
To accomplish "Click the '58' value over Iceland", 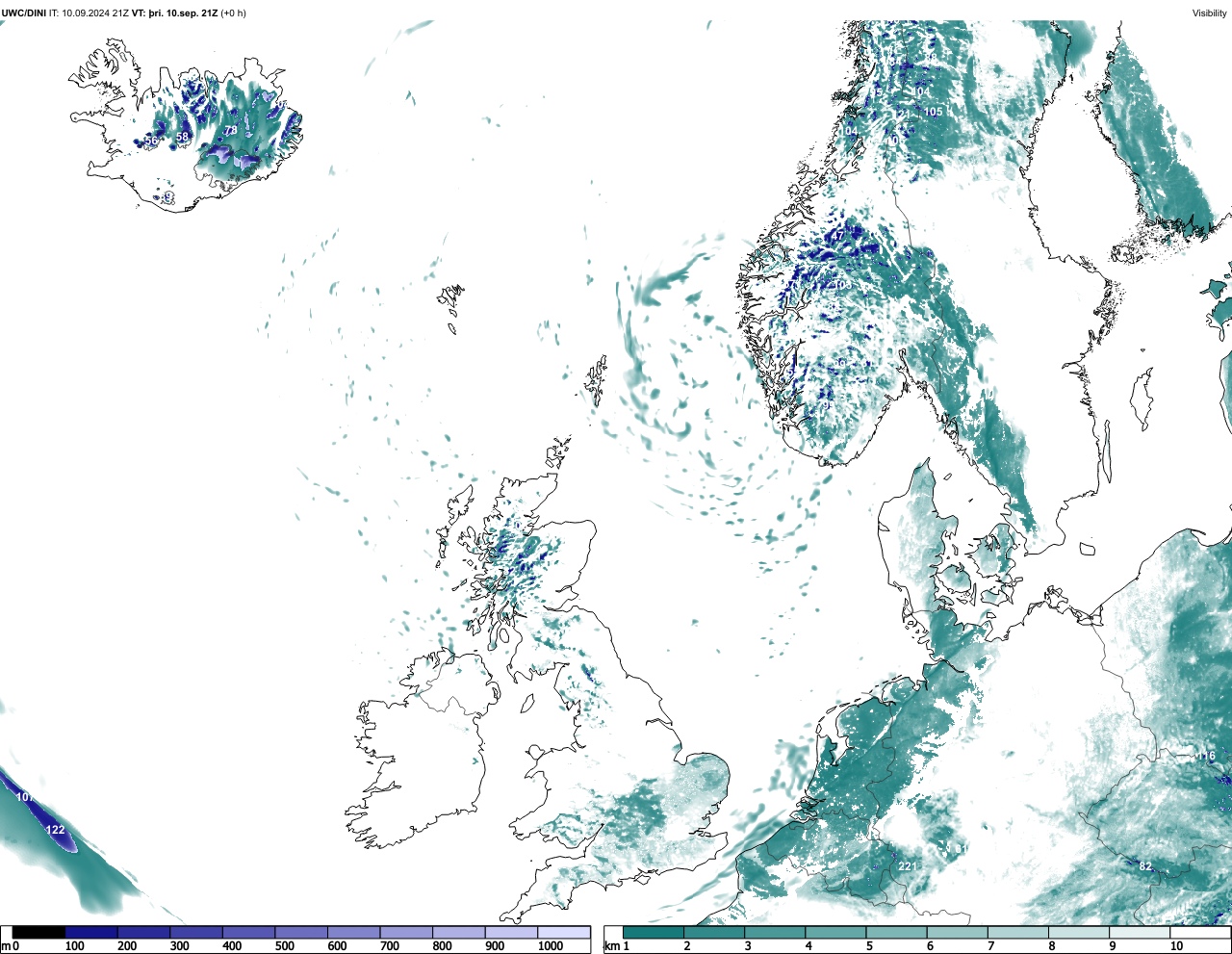I will tap(182, 138).
